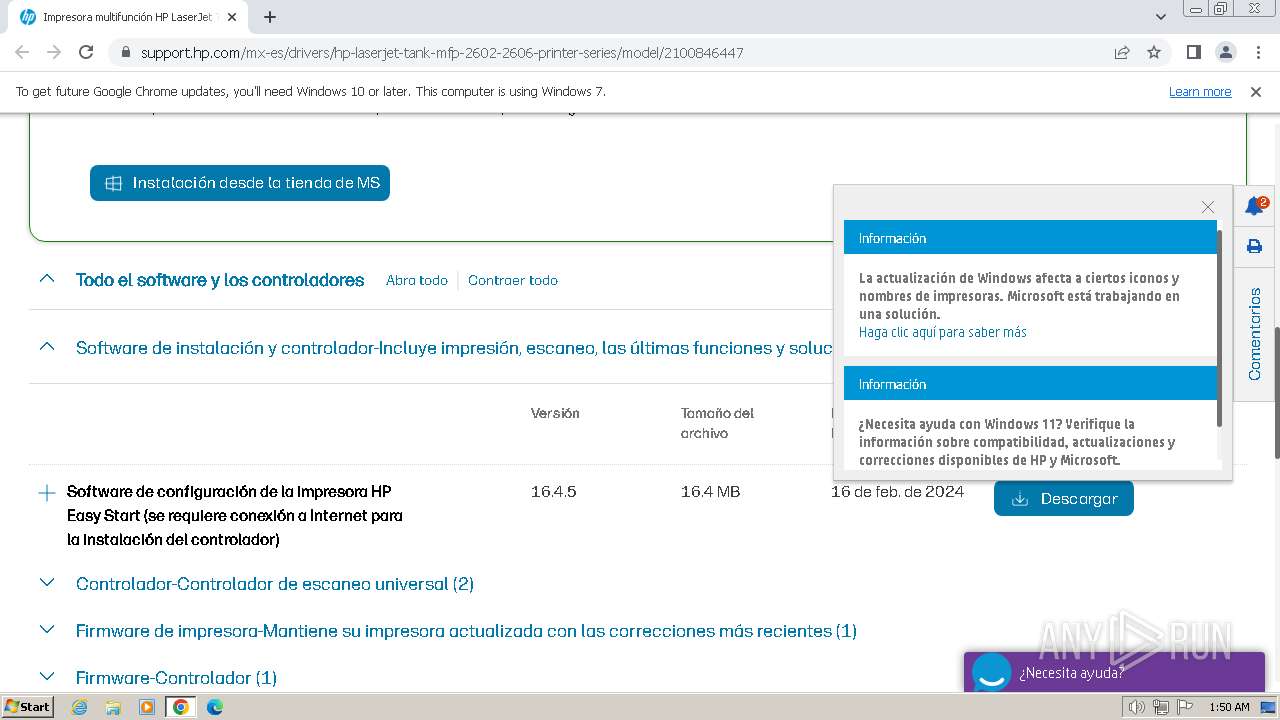
Task: Click the second Información header bar
Action: pos(1030,384)
